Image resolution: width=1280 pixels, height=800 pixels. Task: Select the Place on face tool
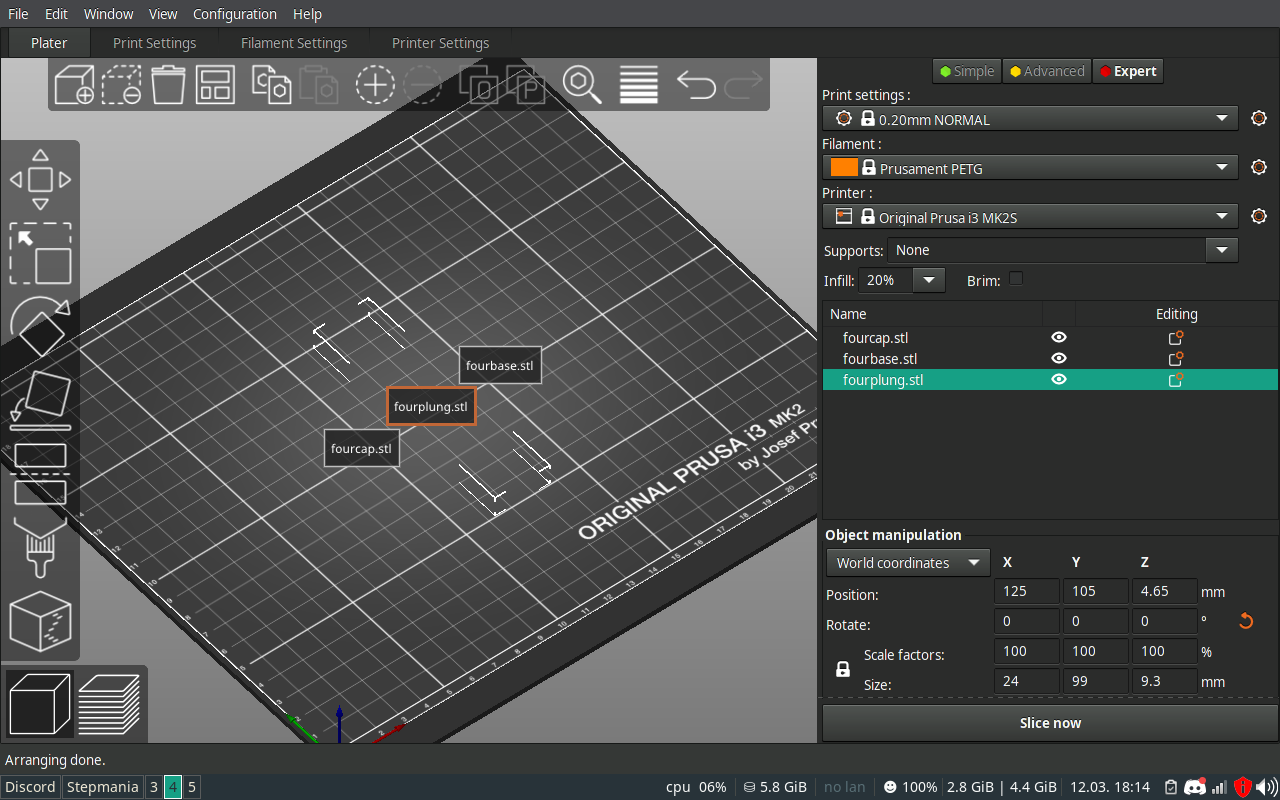click(40, 399)
